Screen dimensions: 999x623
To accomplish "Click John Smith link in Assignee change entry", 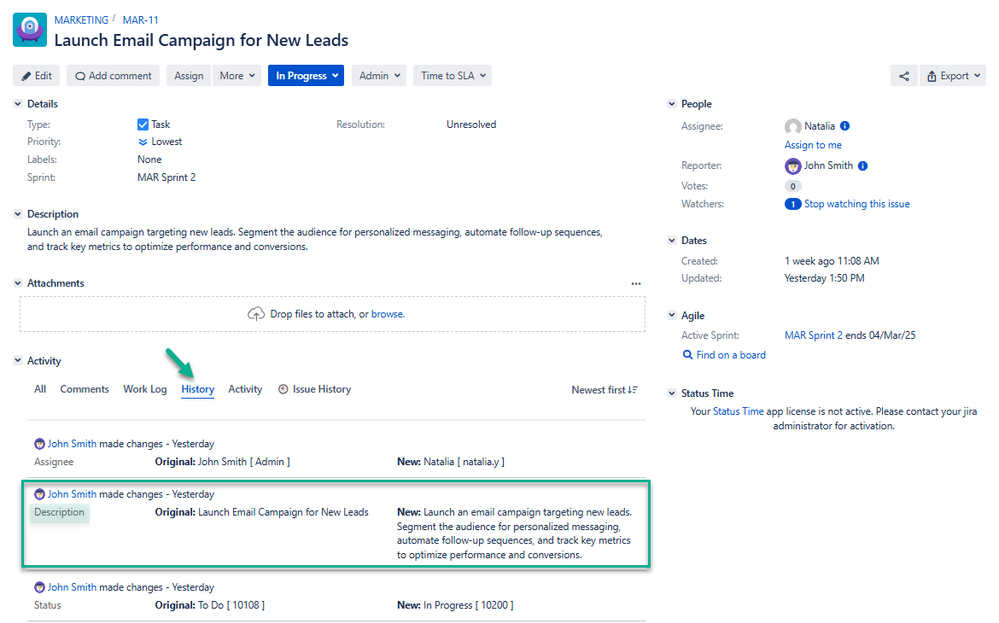I will pyautogui.click(x=72, y=444).
